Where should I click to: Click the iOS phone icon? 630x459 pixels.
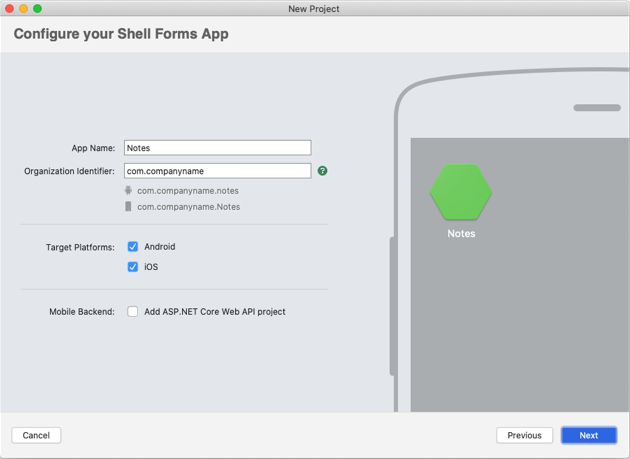point(128,207)
